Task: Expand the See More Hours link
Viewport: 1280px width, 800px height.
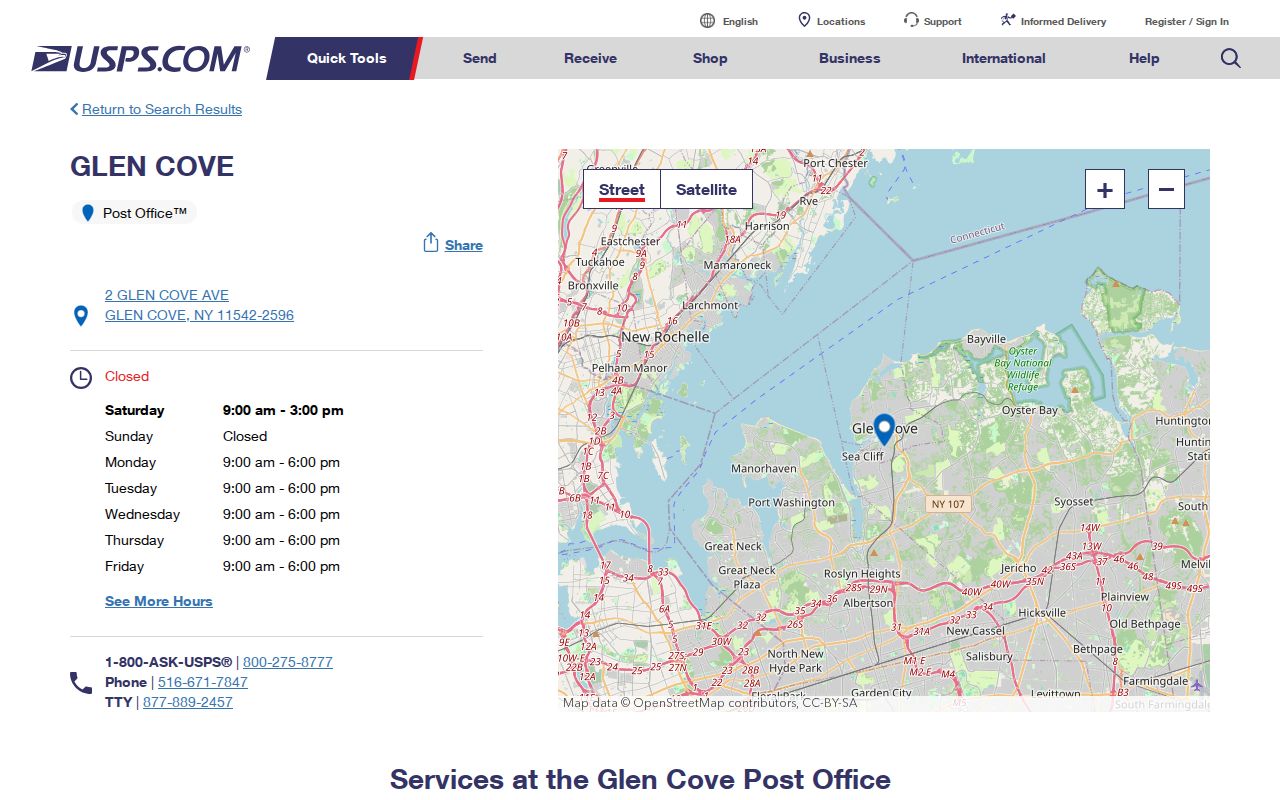Action: [159, 601]
